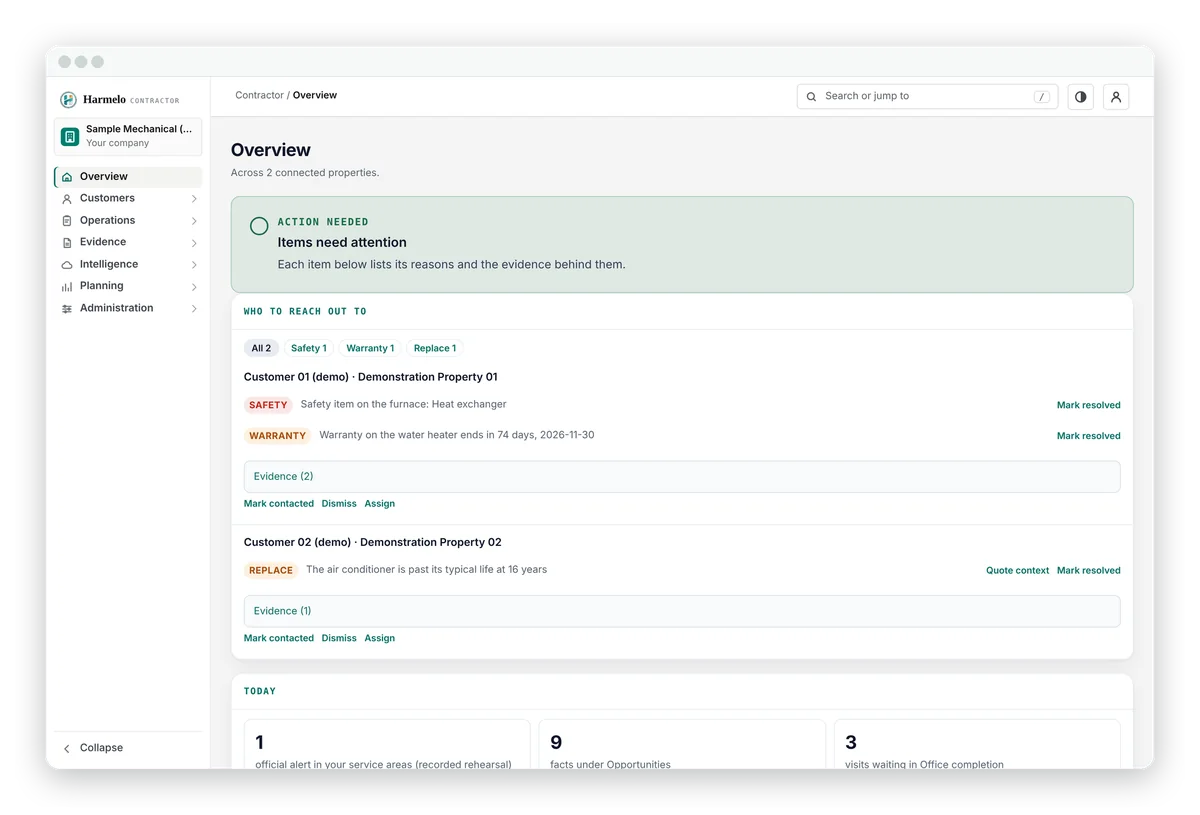Expand the Operations sidebar chevron
This screenshot has height=815, width=1200.
click(x=194, y=221)
